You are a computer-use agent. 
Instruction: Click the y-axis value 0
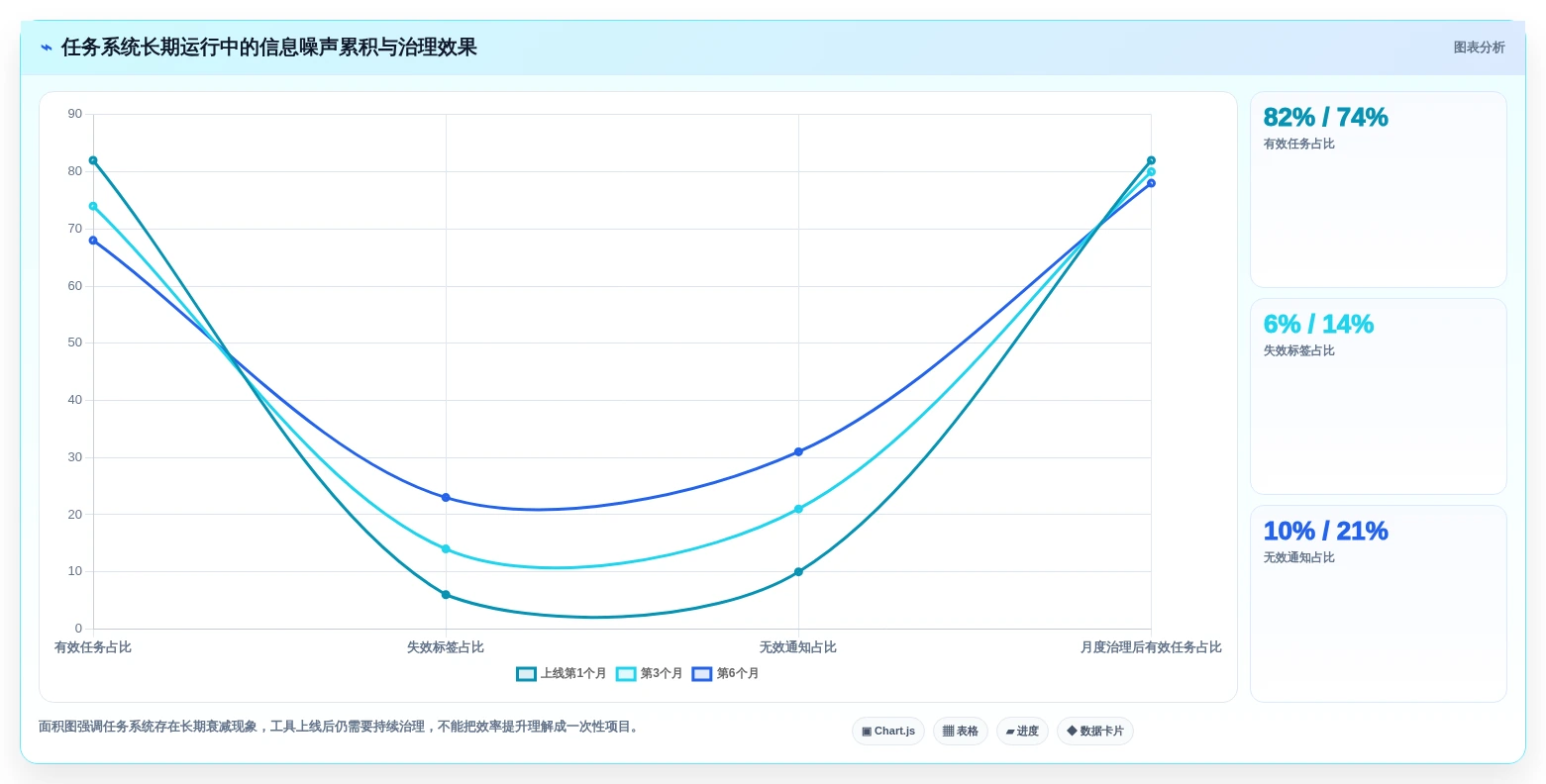pos(79,629)
